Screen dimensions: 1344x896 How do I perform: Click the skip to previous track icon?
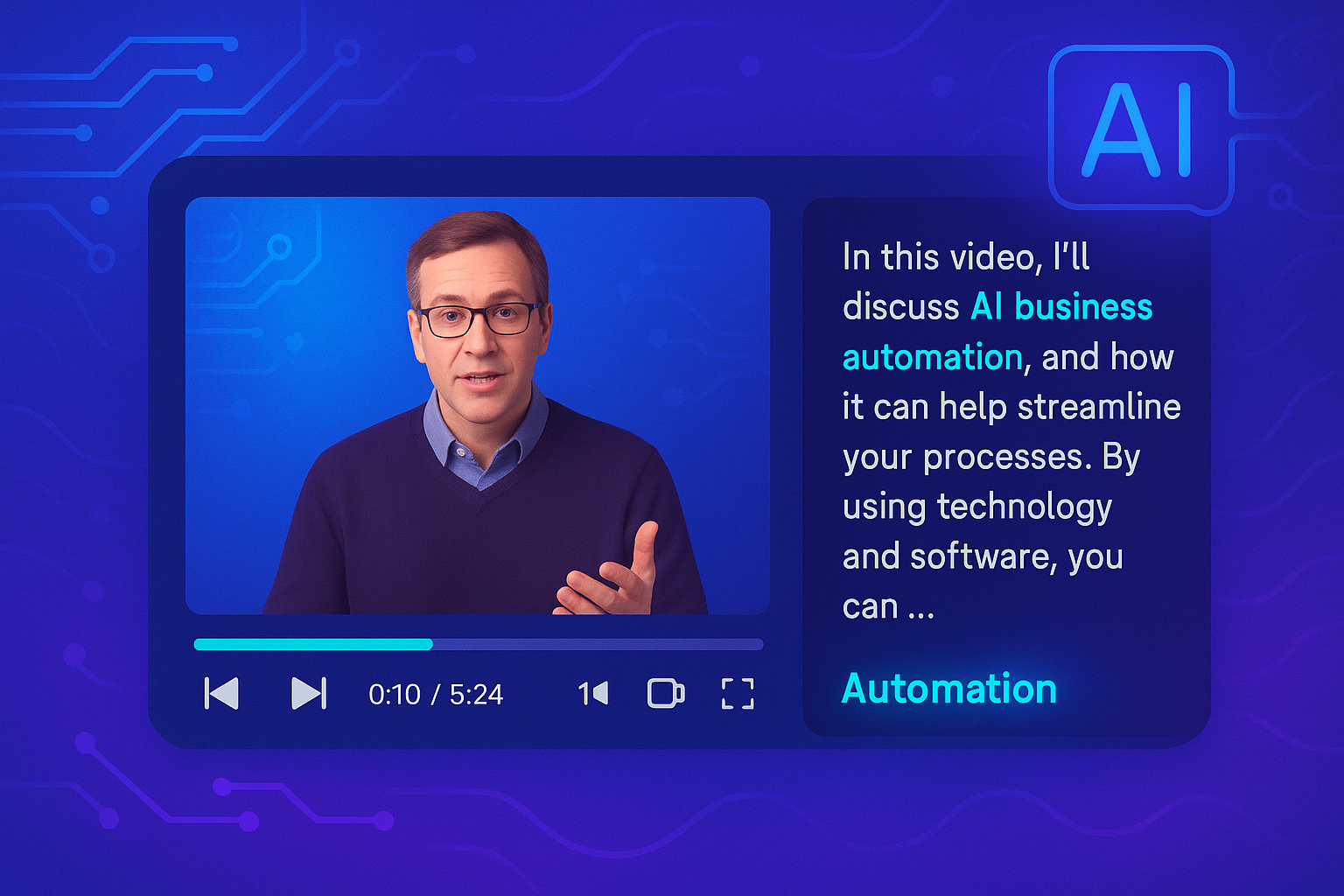(221, 694)
